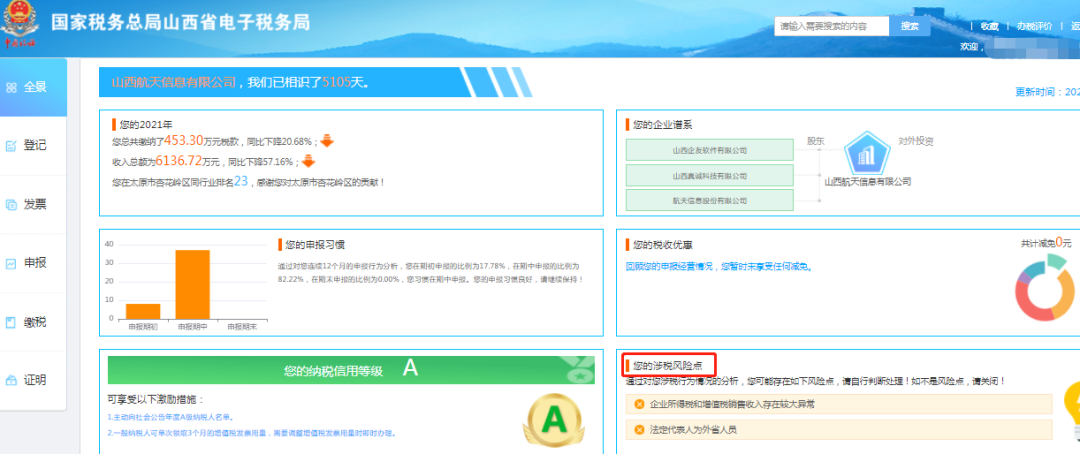Screen dimensions: 1080x454
Task: Open the 登记 registration sidebar tab
Action: 33,146
